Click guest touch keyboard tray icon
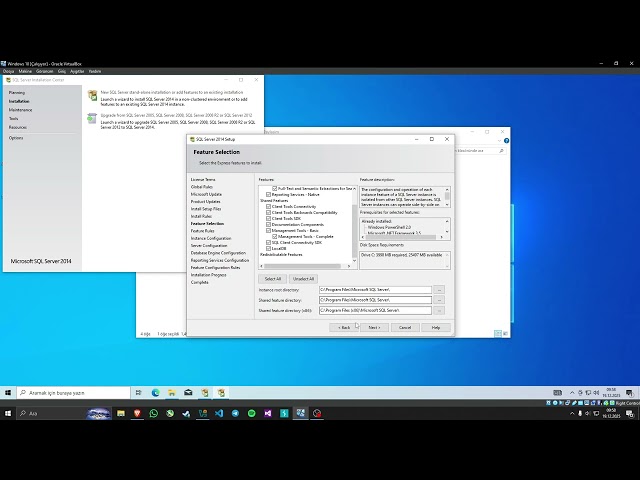 click(558, 393)
